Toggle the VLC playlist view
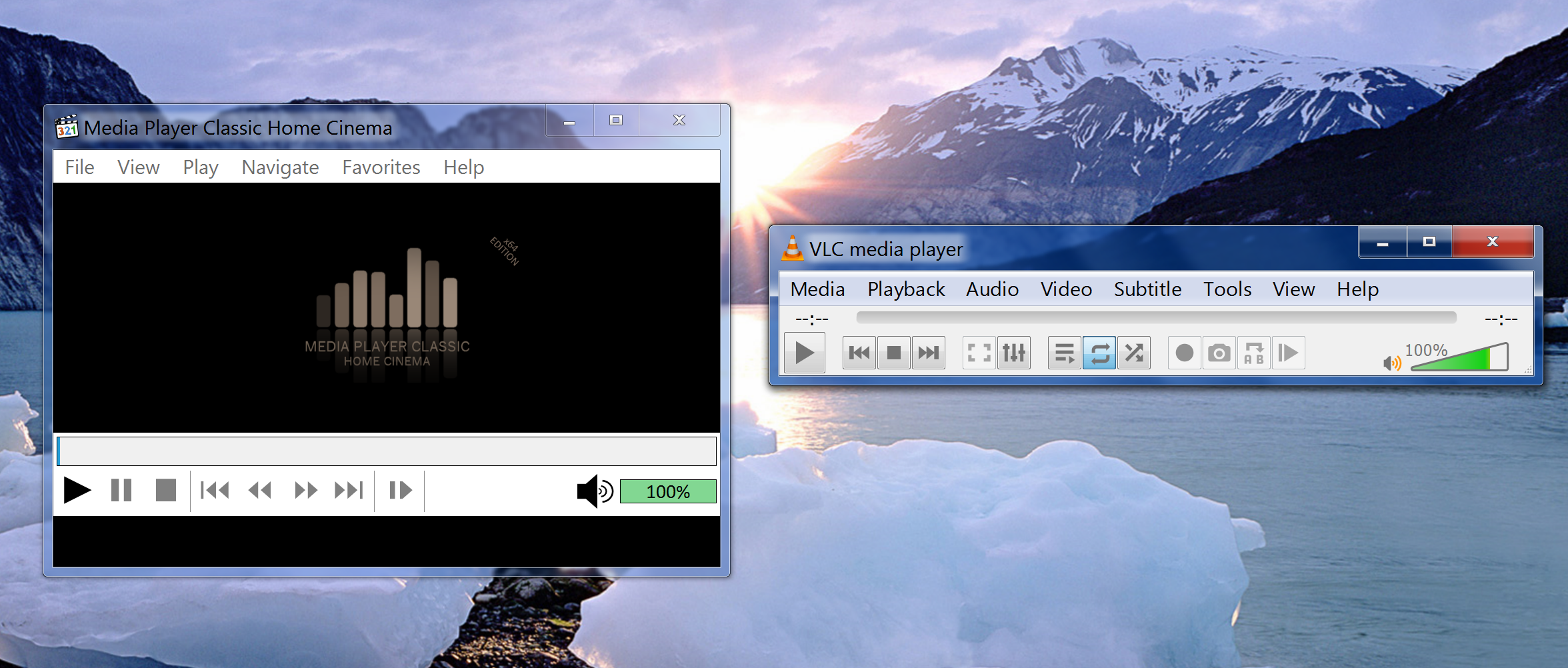Screen dimensions: 1568x668 click(1065, 353)
